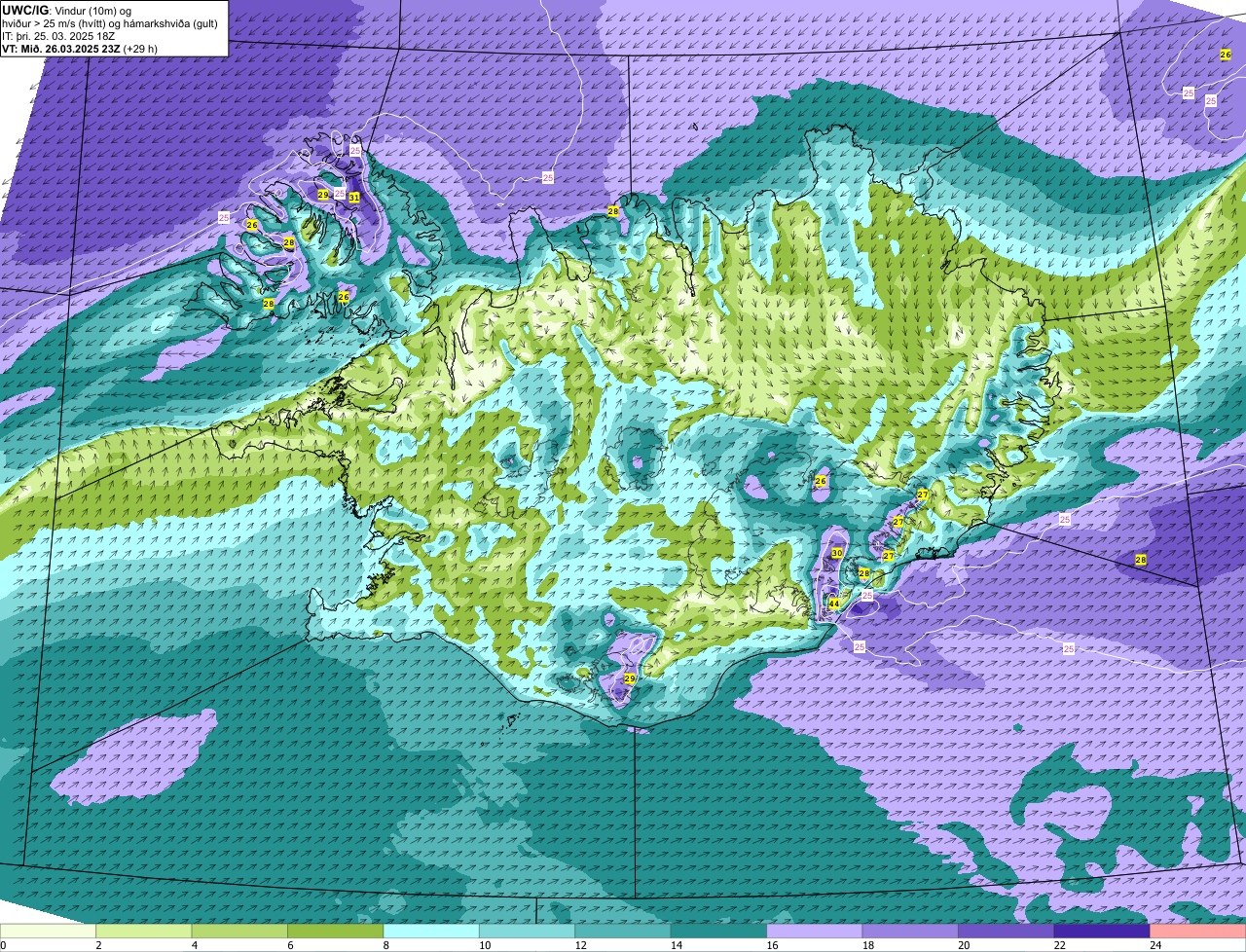Image resolution: width=1246 pixels, height=952 pixels.
Task: Click the yellow 29 label near south coast
Action: [630, 678]
